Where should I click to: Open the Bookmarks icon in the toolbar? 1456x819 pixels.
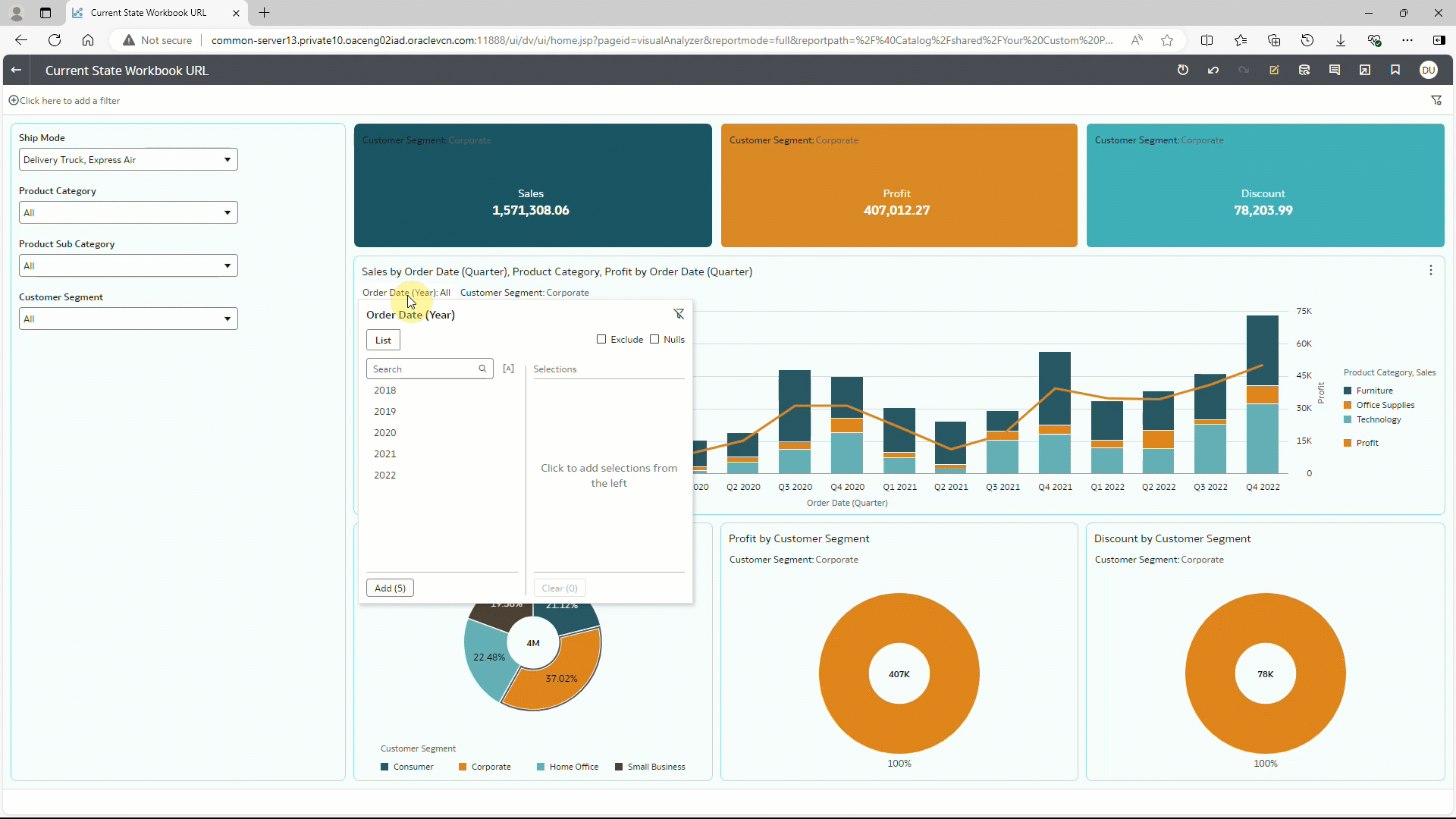(1395, 70)
